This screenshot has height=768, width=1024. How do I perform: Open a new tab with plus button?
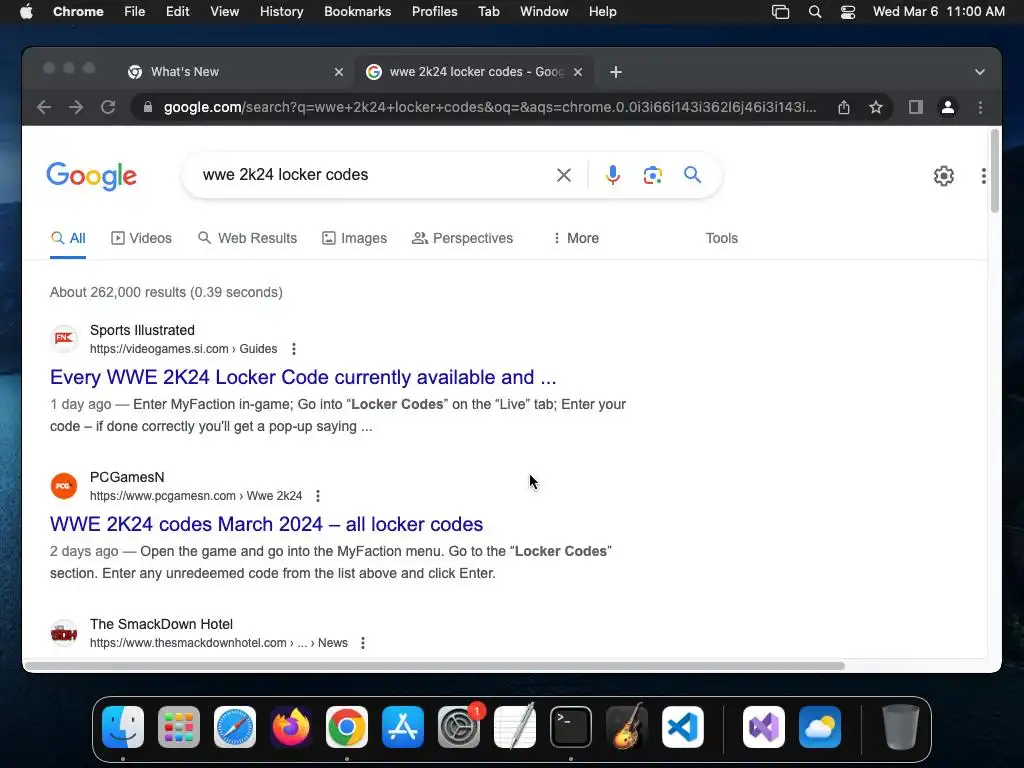tap(616, 72)
